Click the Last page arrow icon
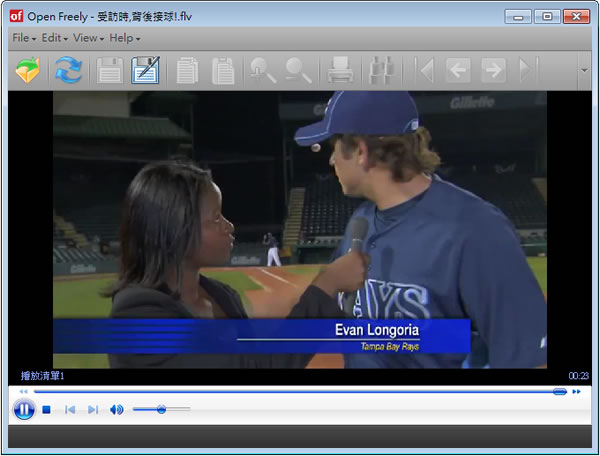 tap(528, 70)
